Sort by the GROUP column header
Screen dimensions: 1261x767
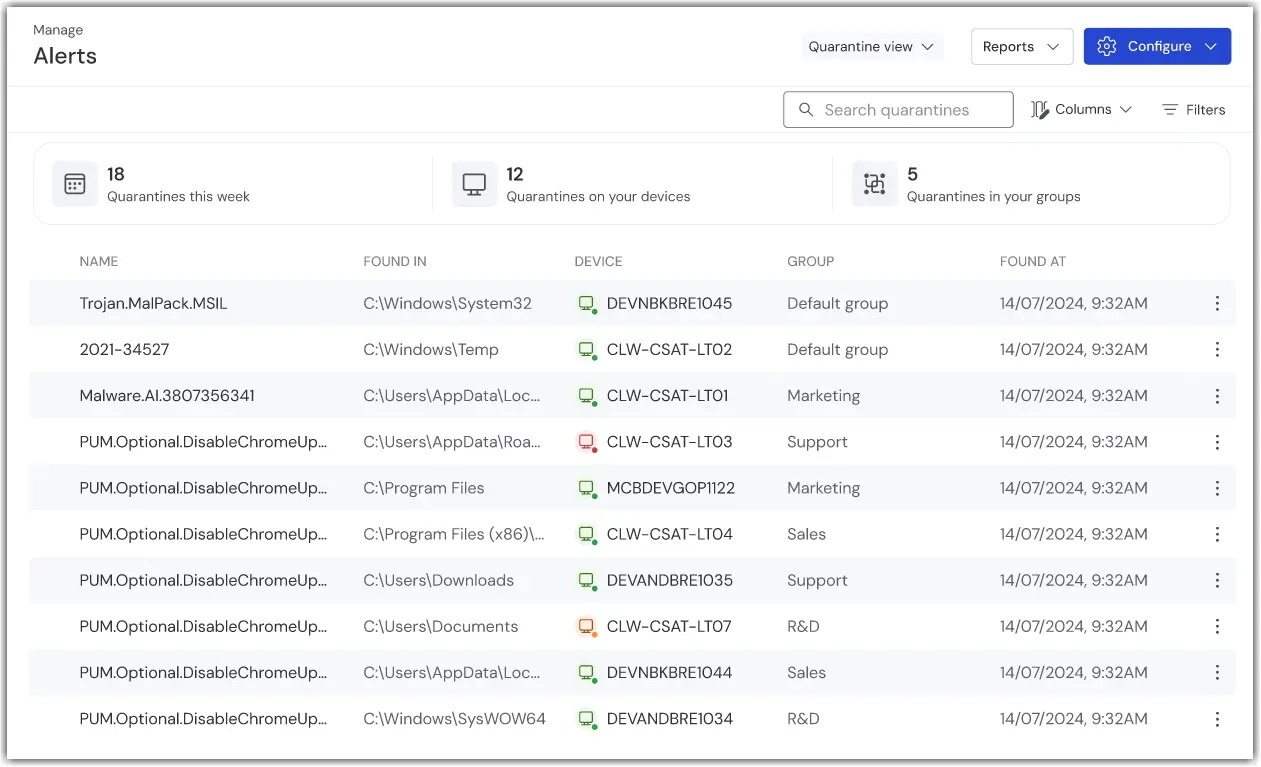point(810,261)
